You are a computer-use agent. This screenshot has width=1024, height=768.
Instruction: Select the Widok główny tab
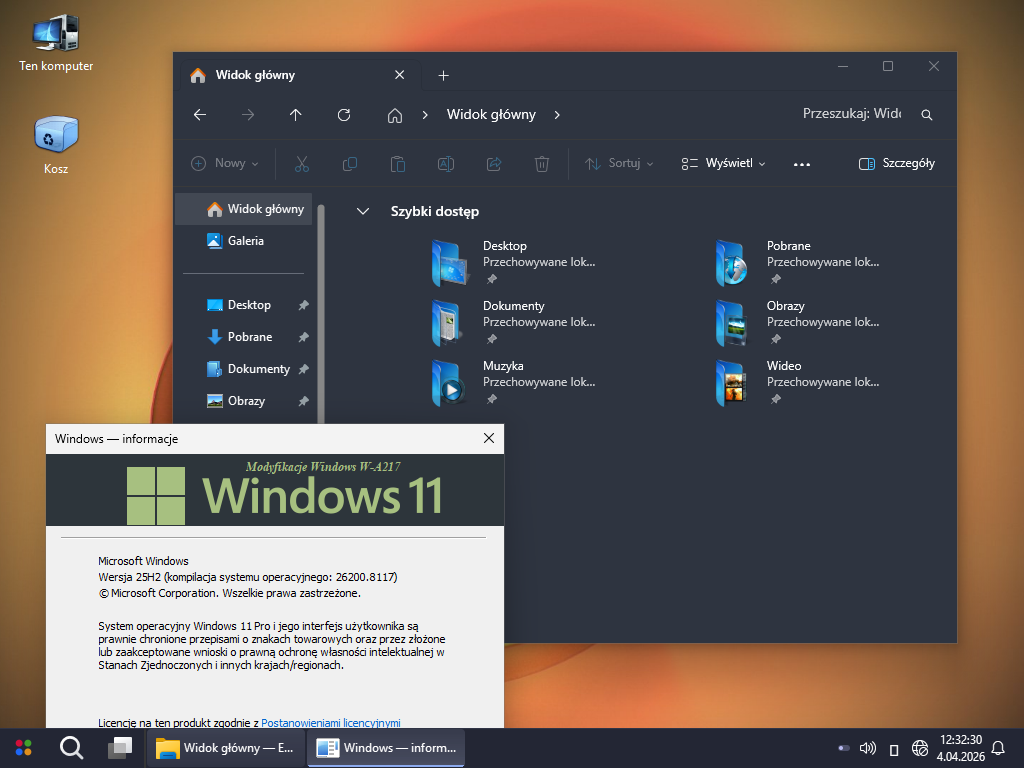point(255,75)
